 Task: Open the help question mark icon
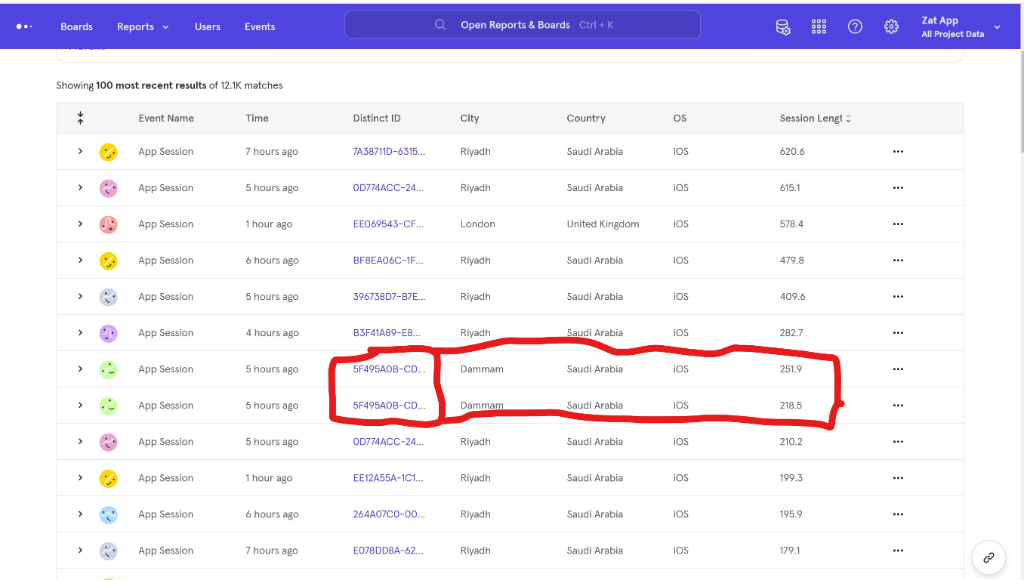click(855, 27)
